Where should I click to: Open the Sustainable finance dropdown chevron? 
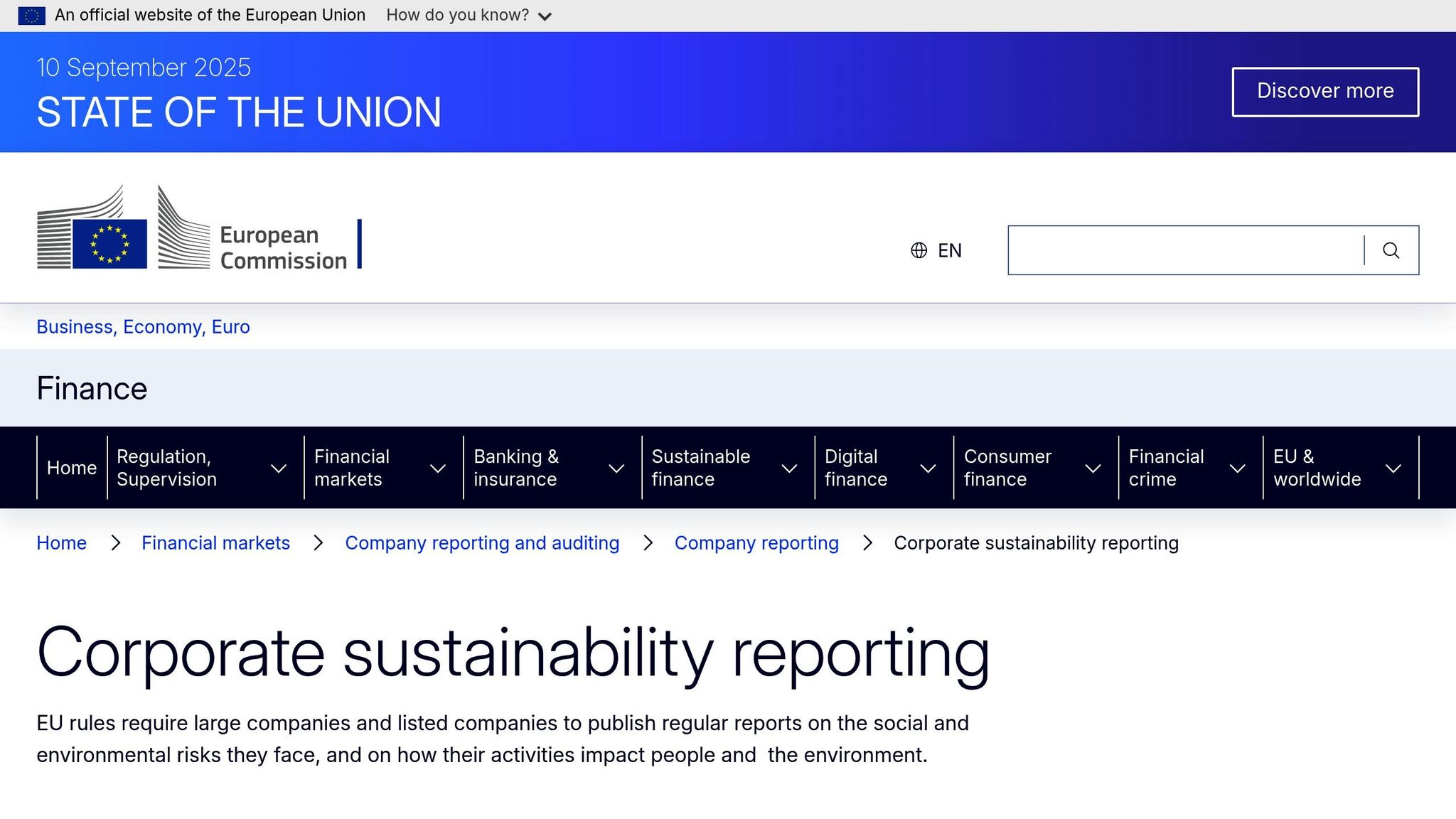coord(789,468)
